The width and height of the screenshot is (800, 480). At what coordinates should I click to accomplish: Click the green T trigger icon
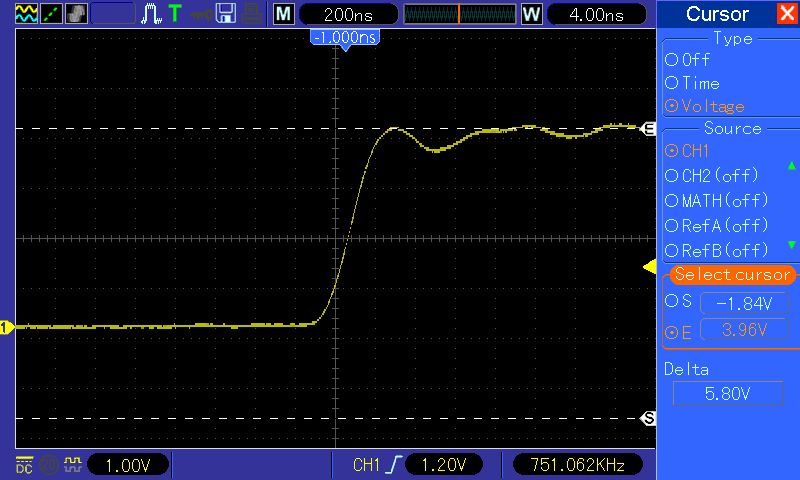click(175, 13)
